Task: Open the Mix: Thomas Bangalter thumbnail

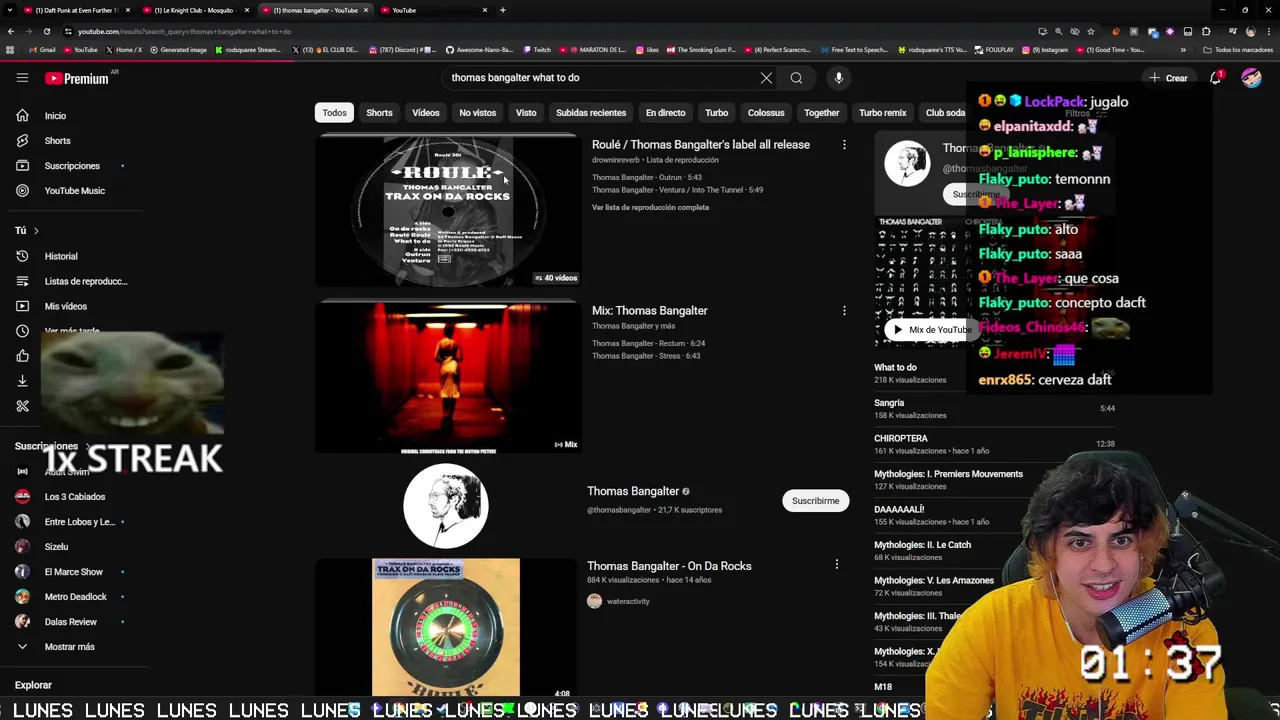Action: point(447,377)
